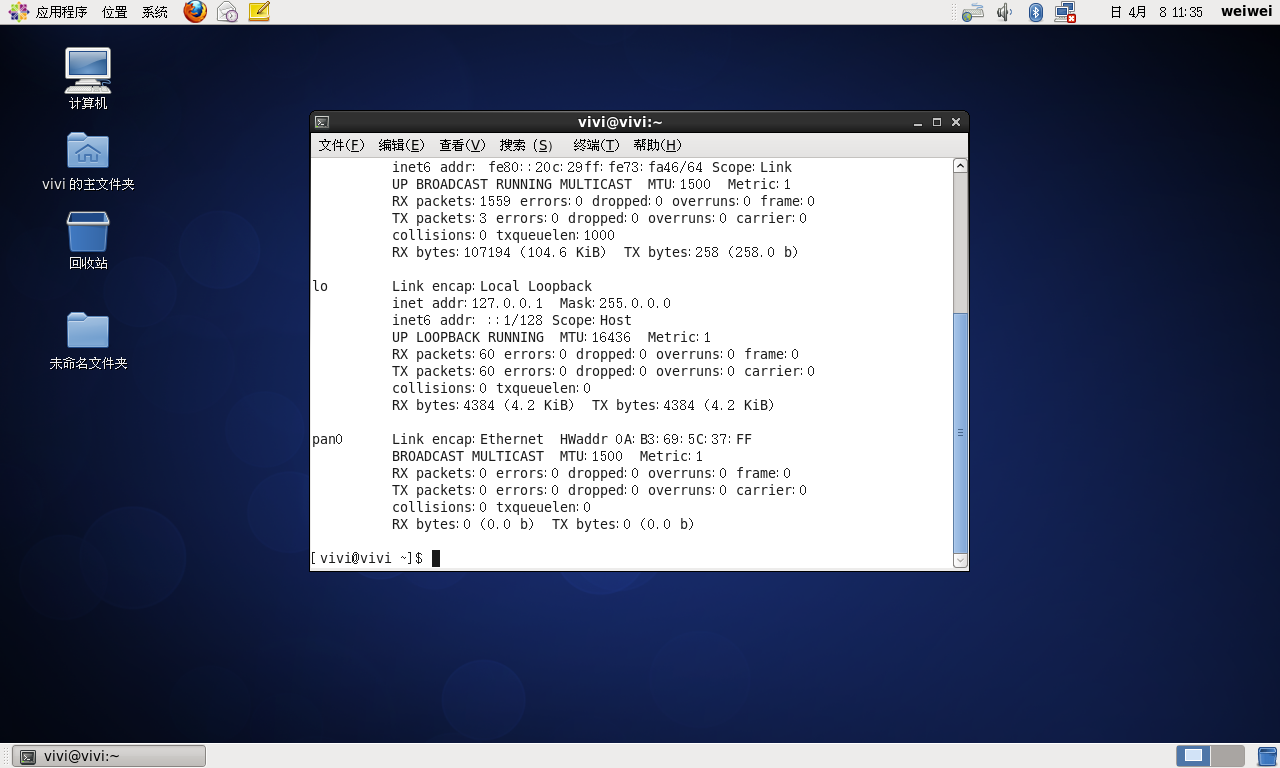Click the lo interface name
The image size is (1280, 768).
tap(320, 286)
